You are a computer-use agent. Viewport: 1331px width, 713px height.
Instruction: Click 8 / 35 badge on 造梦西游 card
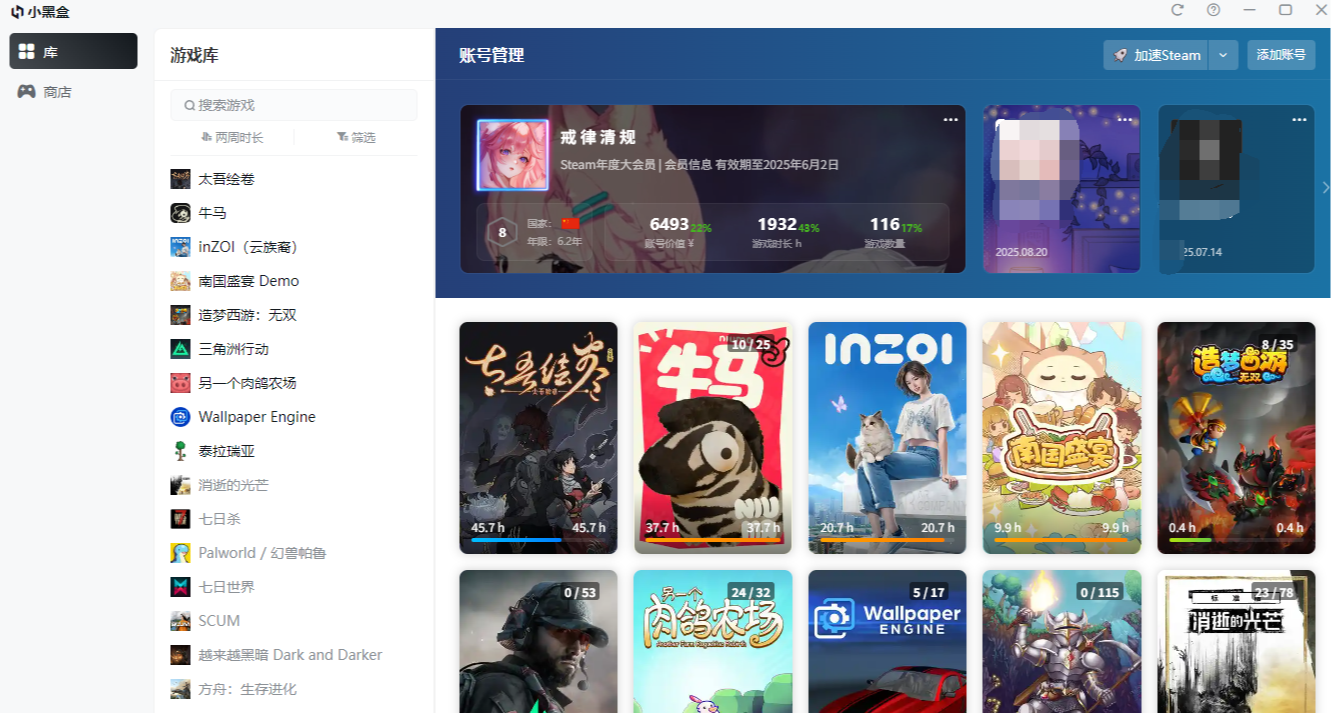(x=1278, y=344)
